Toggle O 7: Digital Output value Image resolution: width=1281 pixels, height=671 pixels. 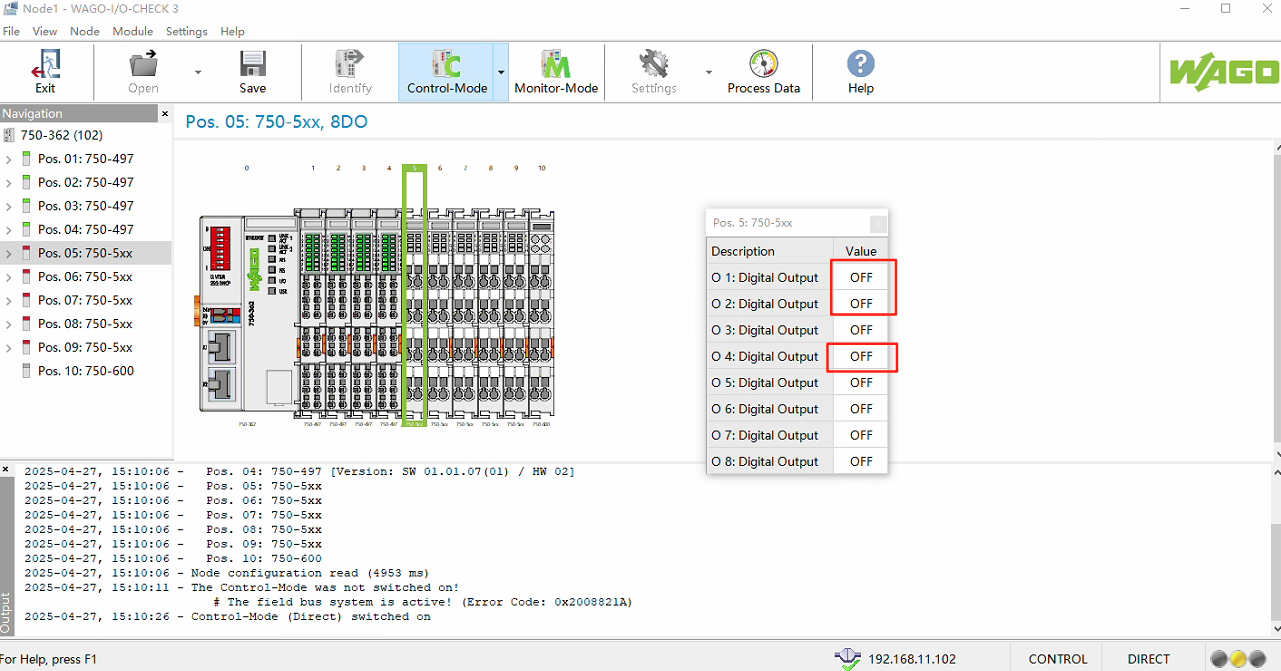click(861, 435)
